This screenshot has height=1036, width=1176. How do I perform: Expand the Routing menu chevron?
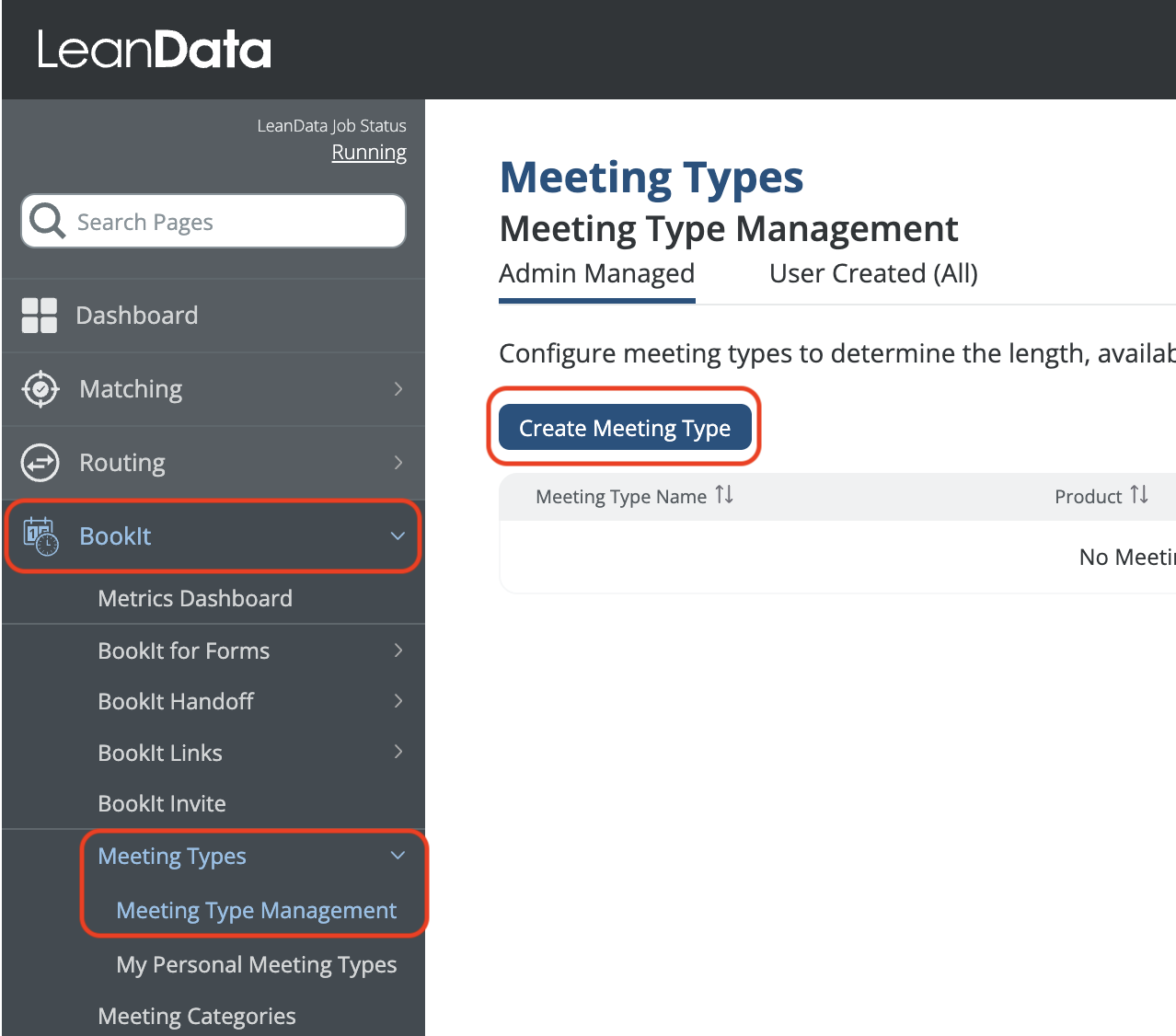click(398, 463)
